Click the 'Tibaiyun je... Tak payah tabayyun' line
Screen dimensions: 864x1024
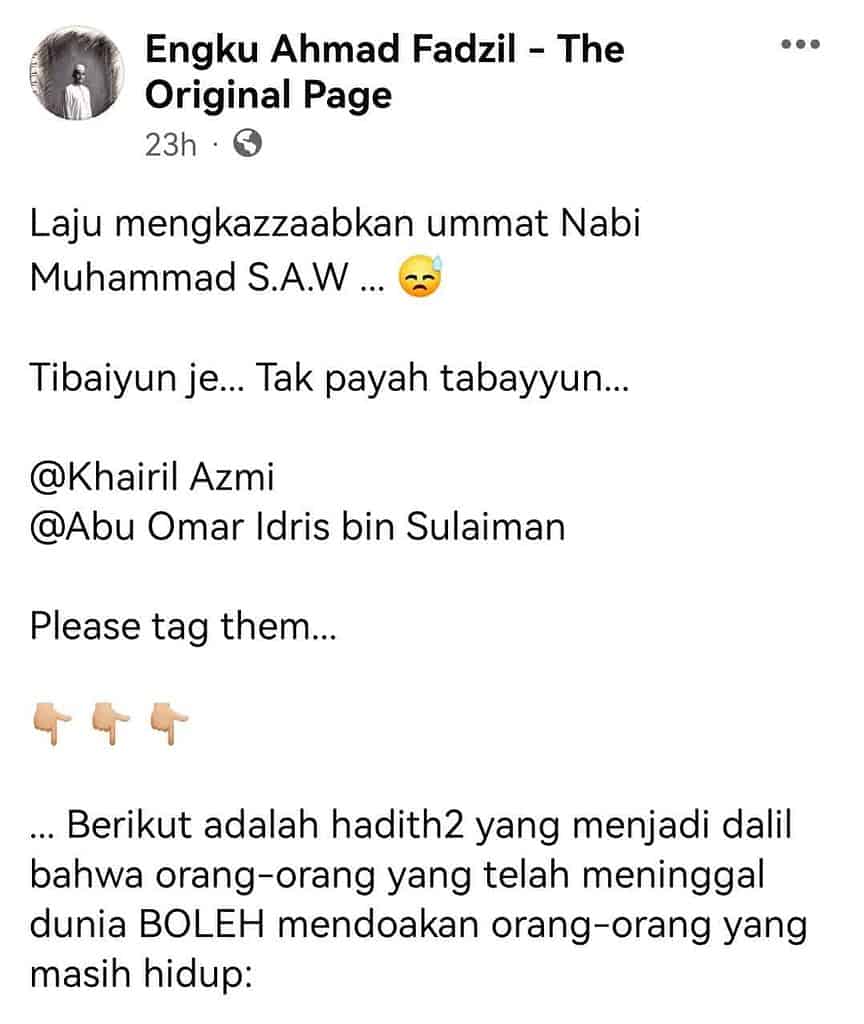click(329, 378)
